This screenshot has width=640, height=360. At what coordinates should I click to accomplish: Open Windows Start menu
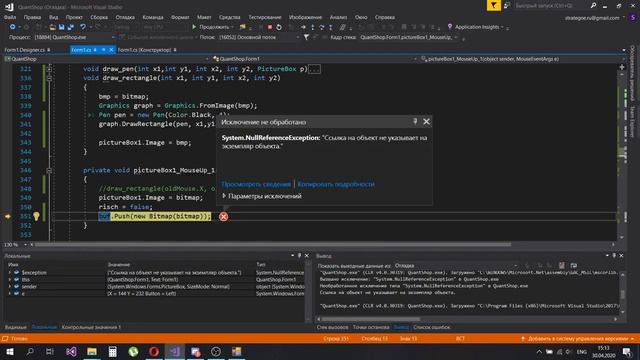tap(9, 351)
